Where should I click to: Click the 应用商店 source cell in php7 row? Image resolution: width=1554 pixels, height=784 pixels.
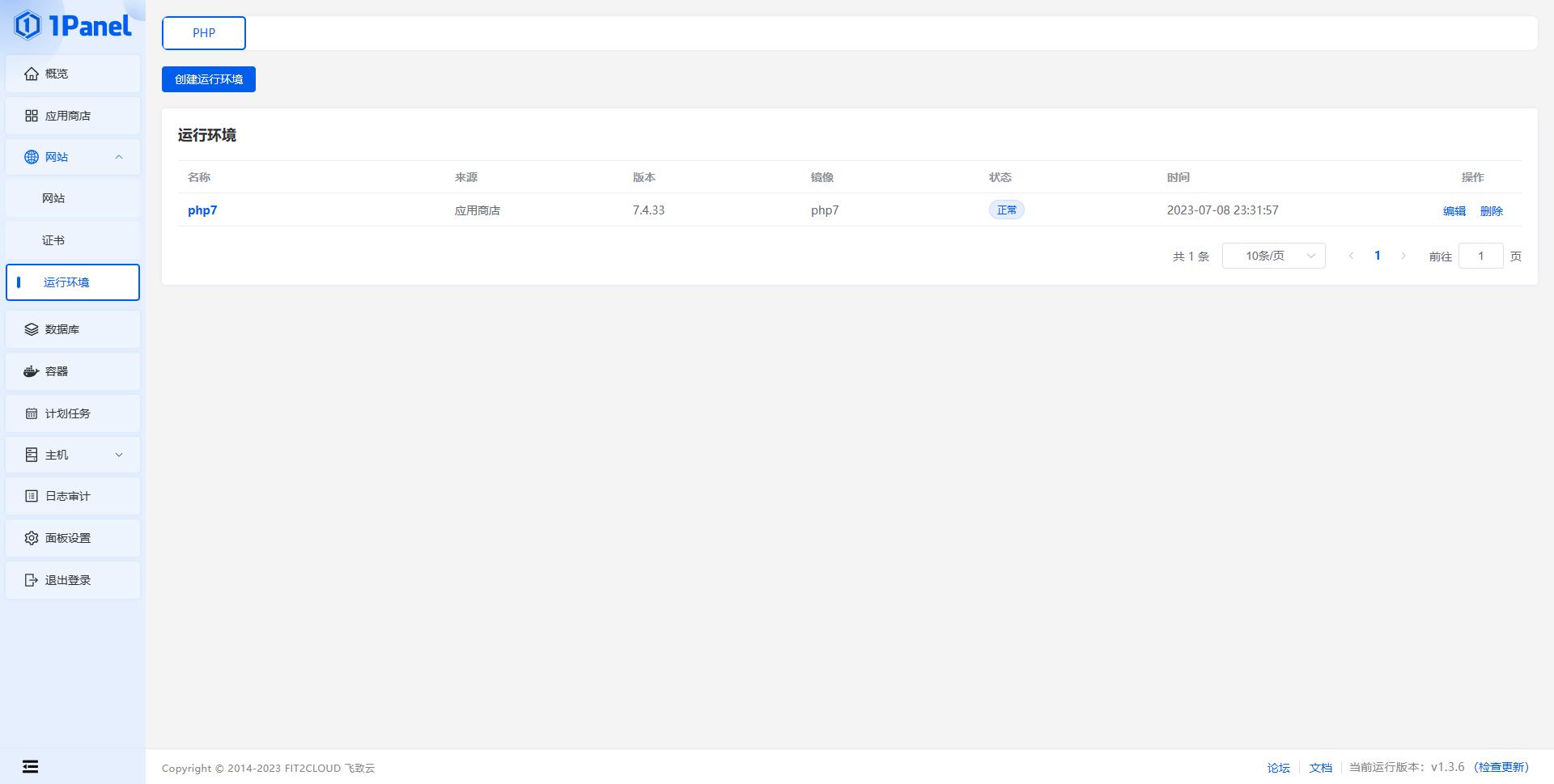pyautogui.click(x=478, y=210)
